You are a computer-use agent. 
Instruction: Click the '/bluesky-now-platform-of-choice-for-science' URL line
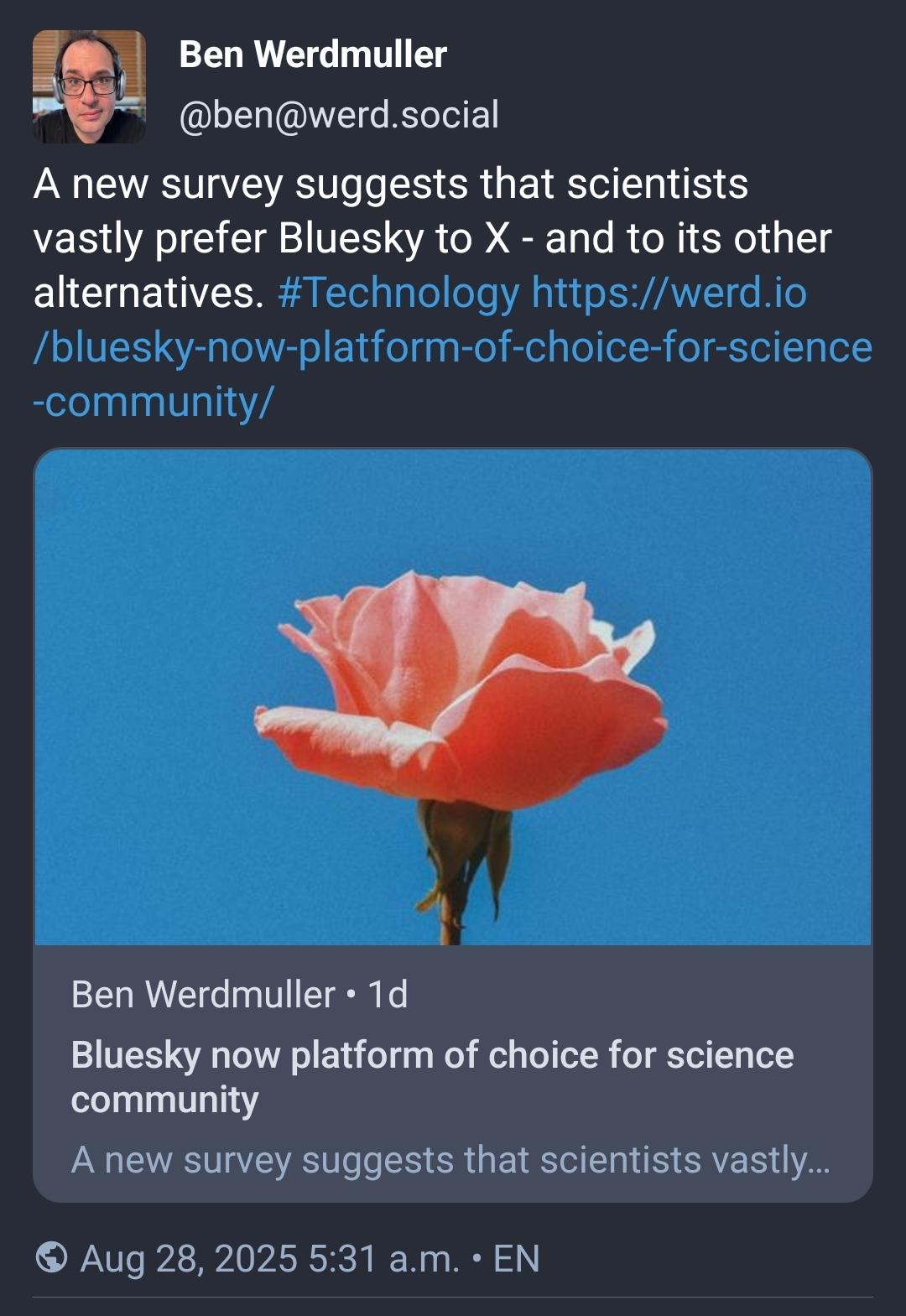(453, 347)
